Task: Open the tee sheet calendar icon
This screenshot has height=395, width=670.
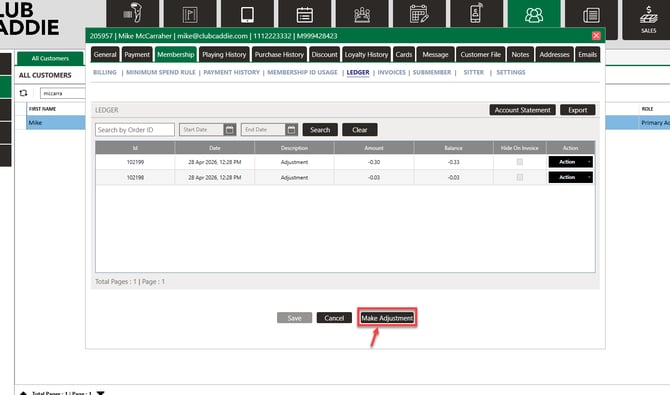Action: tap(305, 14)
